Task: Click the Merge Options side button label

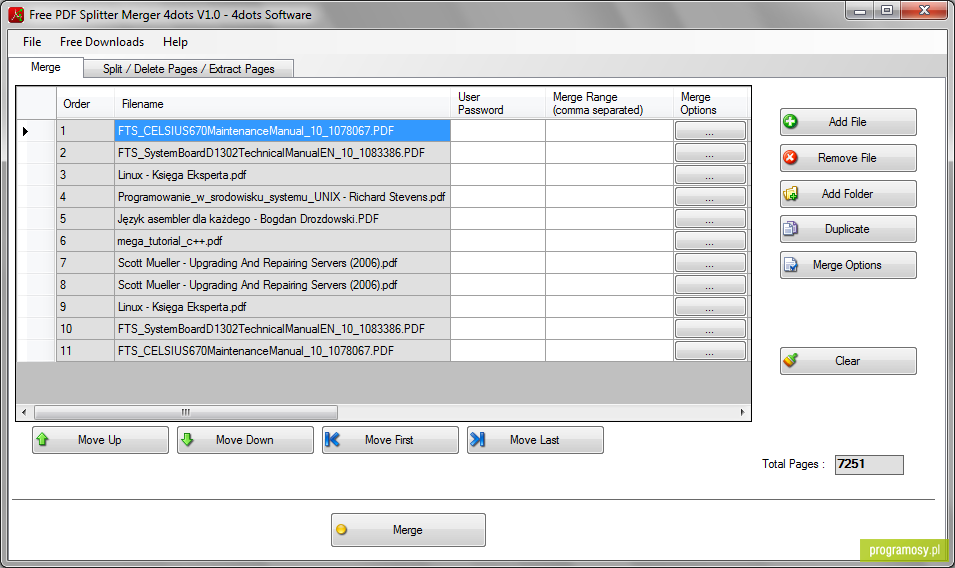Action: click(x=847, y=265)
